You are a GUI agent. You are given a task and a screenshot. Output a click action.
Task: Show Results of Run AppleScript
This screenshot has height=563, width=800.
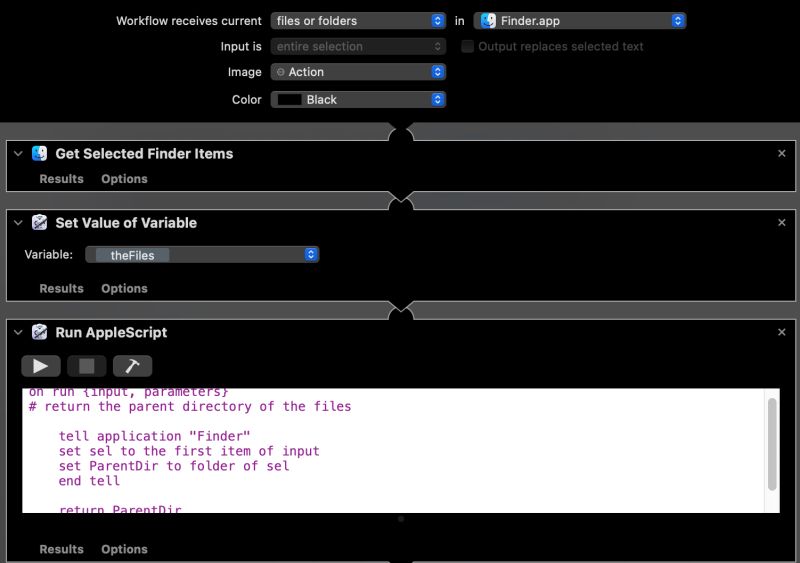pyautogui.click(x=61, y=549)
